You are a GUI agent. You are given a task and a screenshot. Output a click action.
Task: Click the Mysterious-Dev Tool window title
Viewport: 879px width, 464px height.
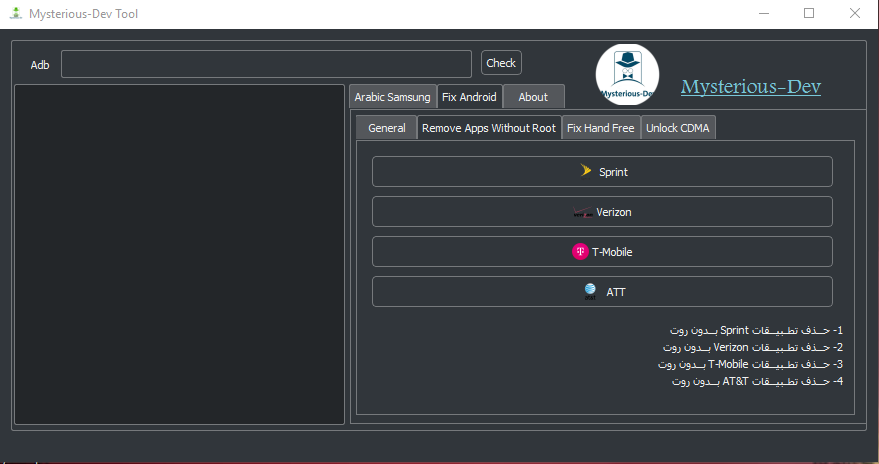click(x=84, y=14)
